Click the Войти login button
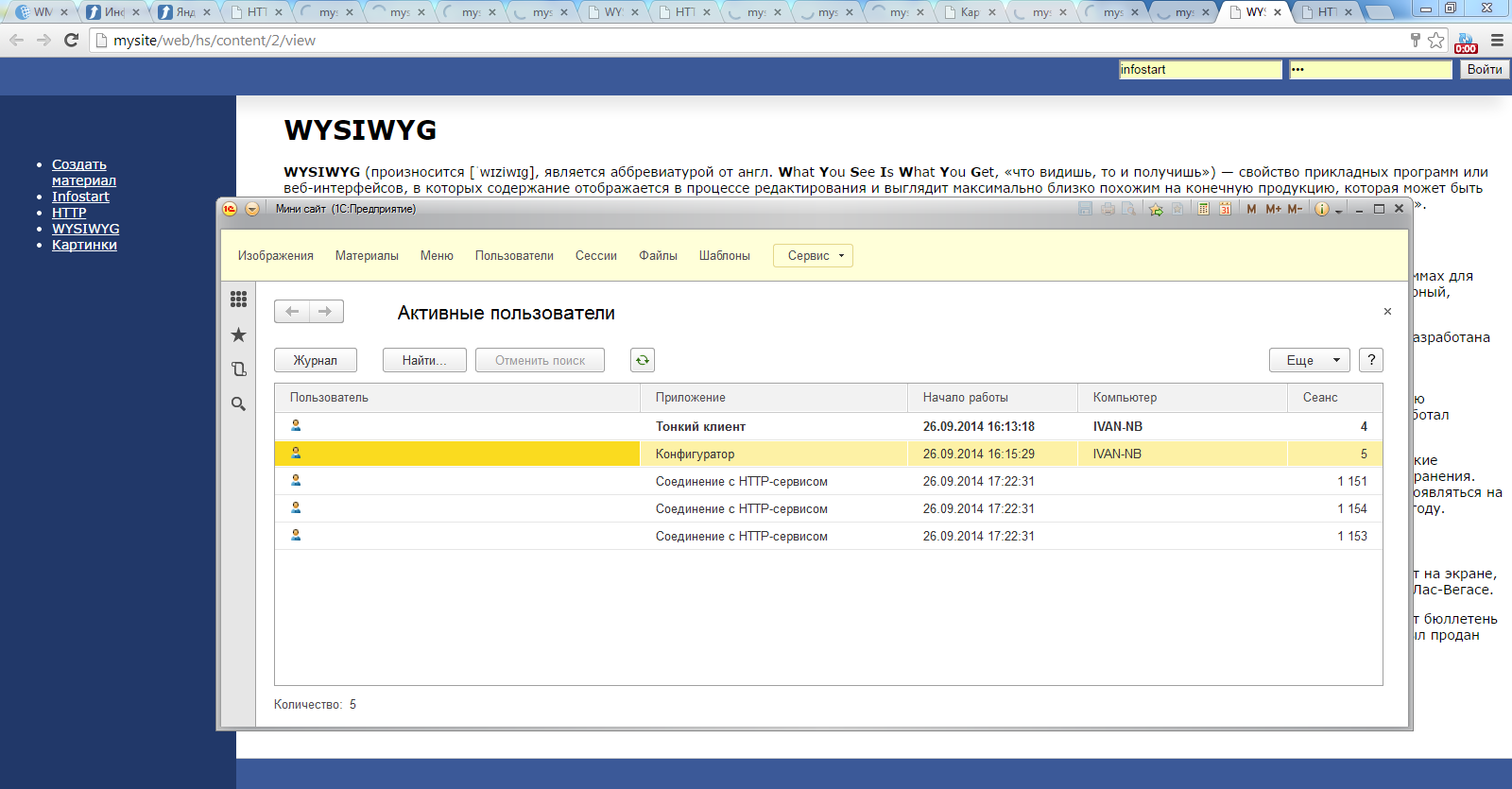This screenshot has height=789, width=1512. click(x=1485, y=69)
